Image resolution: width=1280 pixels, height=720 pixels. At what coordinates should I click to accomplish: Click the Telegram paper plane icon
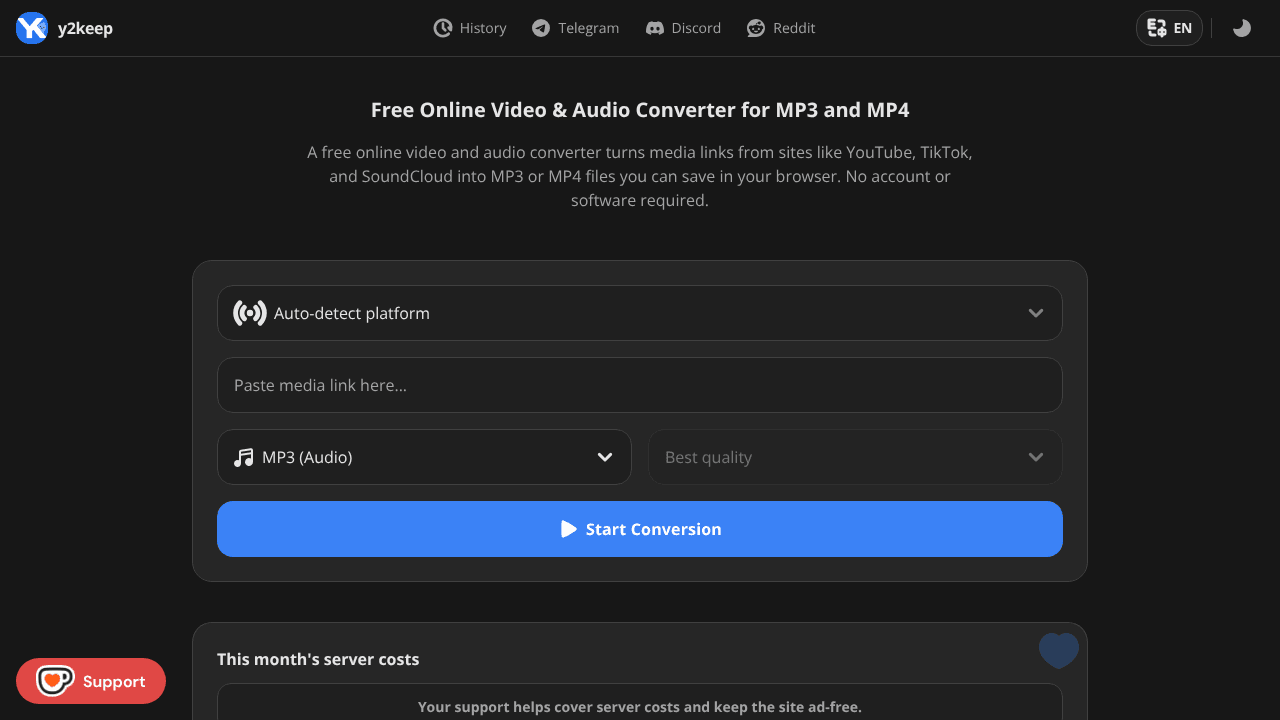[541, 28]
